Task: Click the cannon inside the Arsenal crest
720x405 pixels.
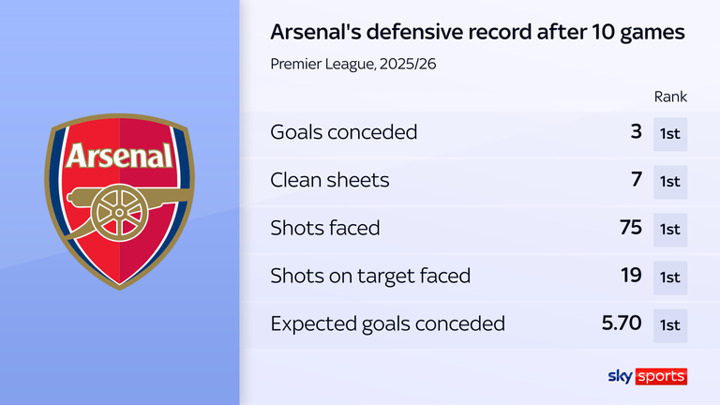Action: (119, 209)
